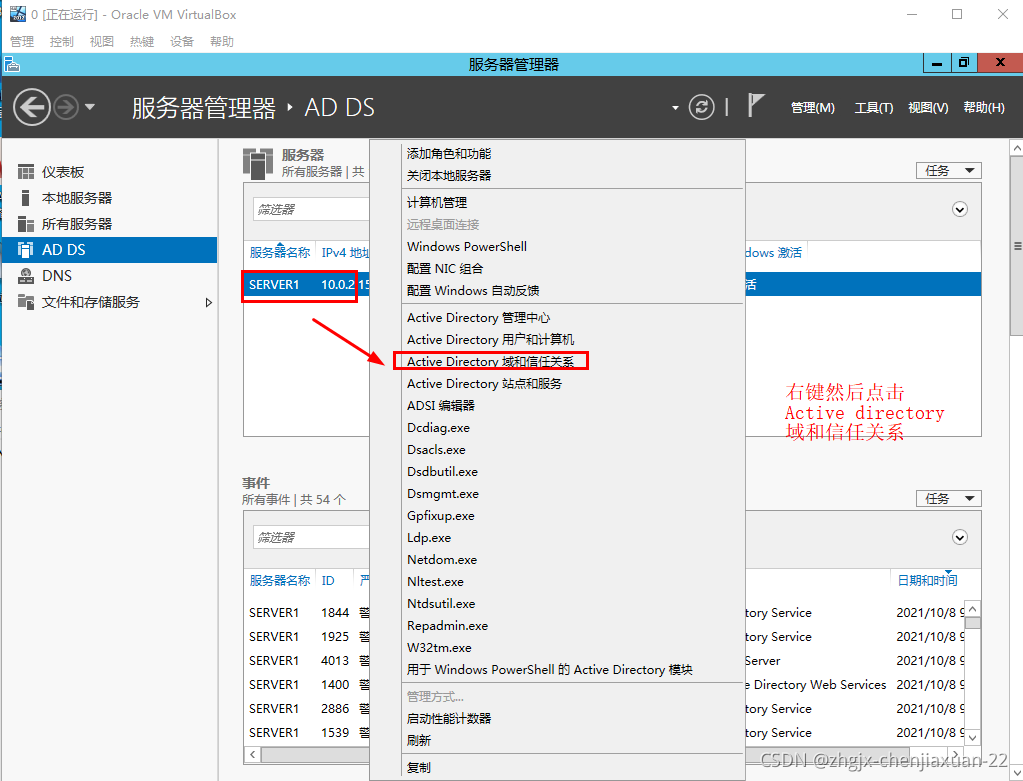Select 本地服务器 in the sidebar
1023x781 pixels.
point(110,198)
